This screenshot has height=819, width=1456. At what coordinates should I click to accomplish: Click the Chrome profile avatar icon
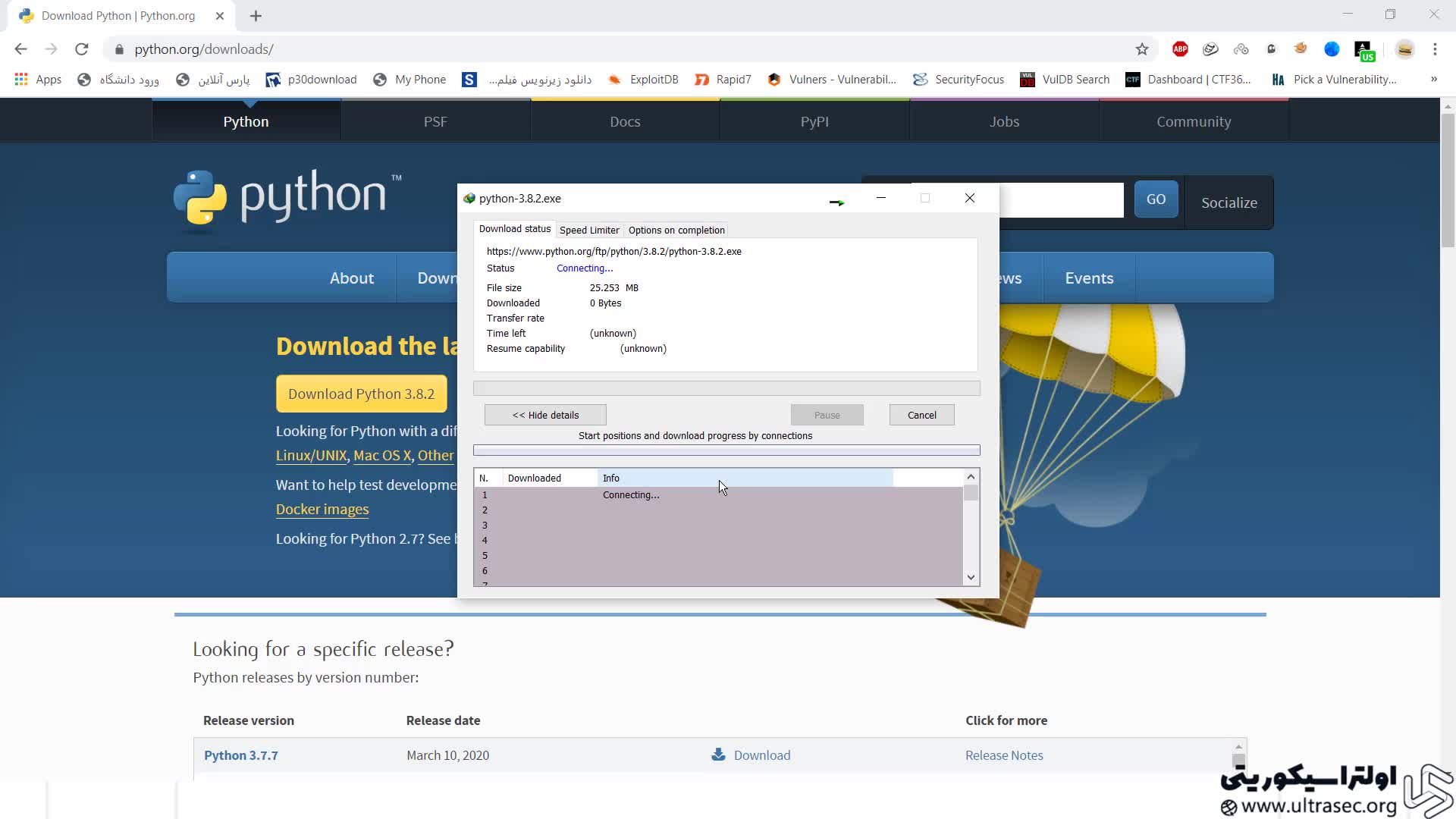click(1404, 49)
